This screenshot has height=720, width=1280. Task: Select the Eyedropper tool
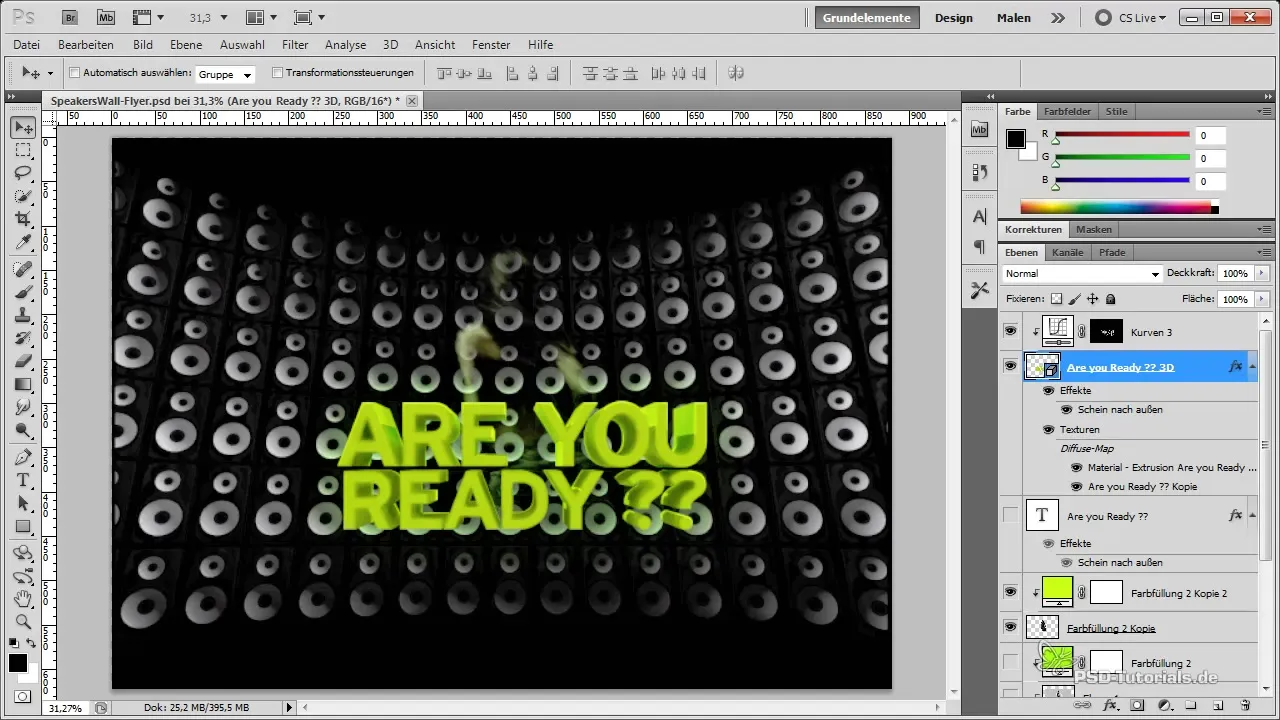(x=23, y=242)
